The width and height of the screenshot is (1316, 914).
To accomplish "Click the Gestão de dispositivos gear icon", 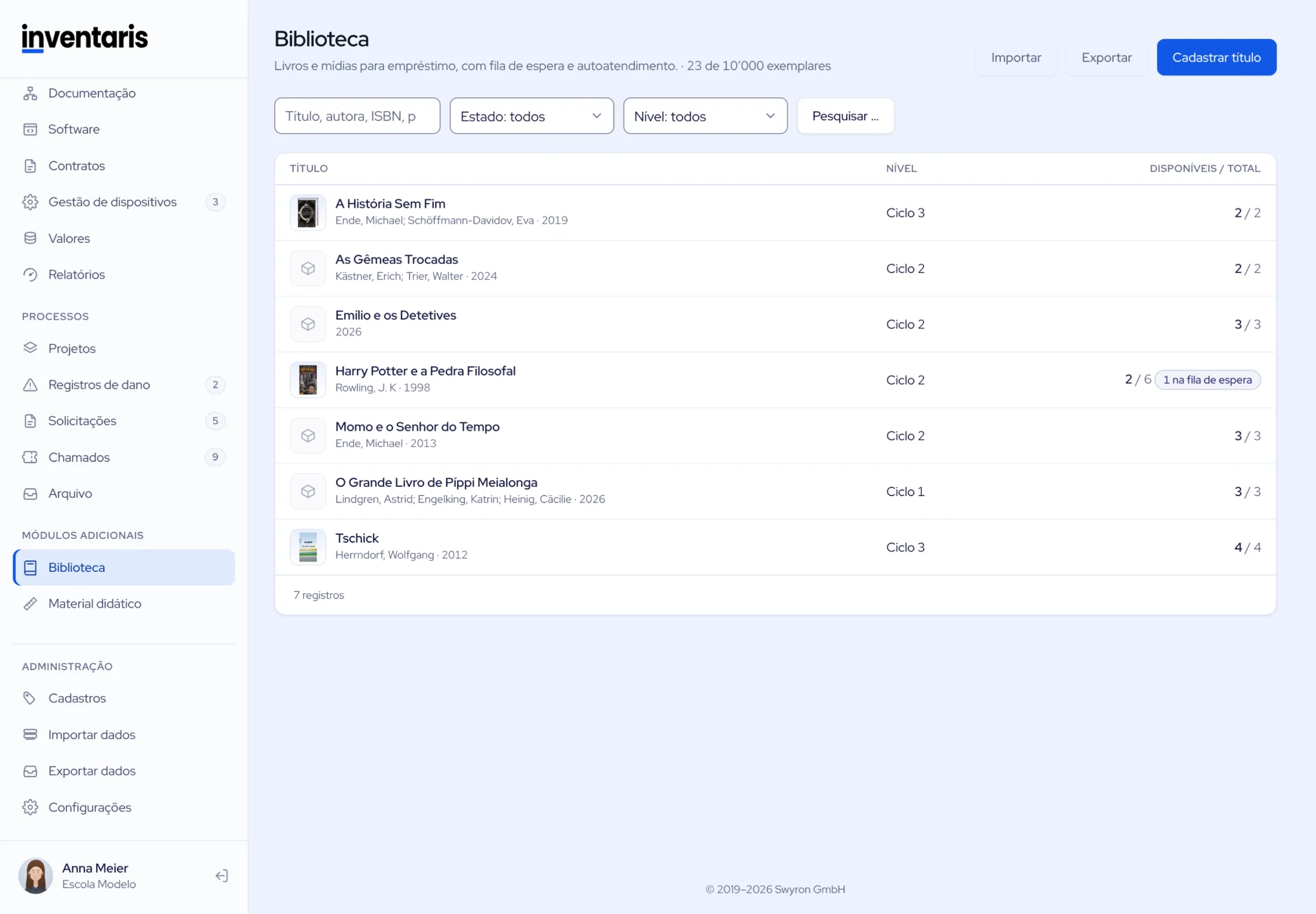I will [30, 202].
